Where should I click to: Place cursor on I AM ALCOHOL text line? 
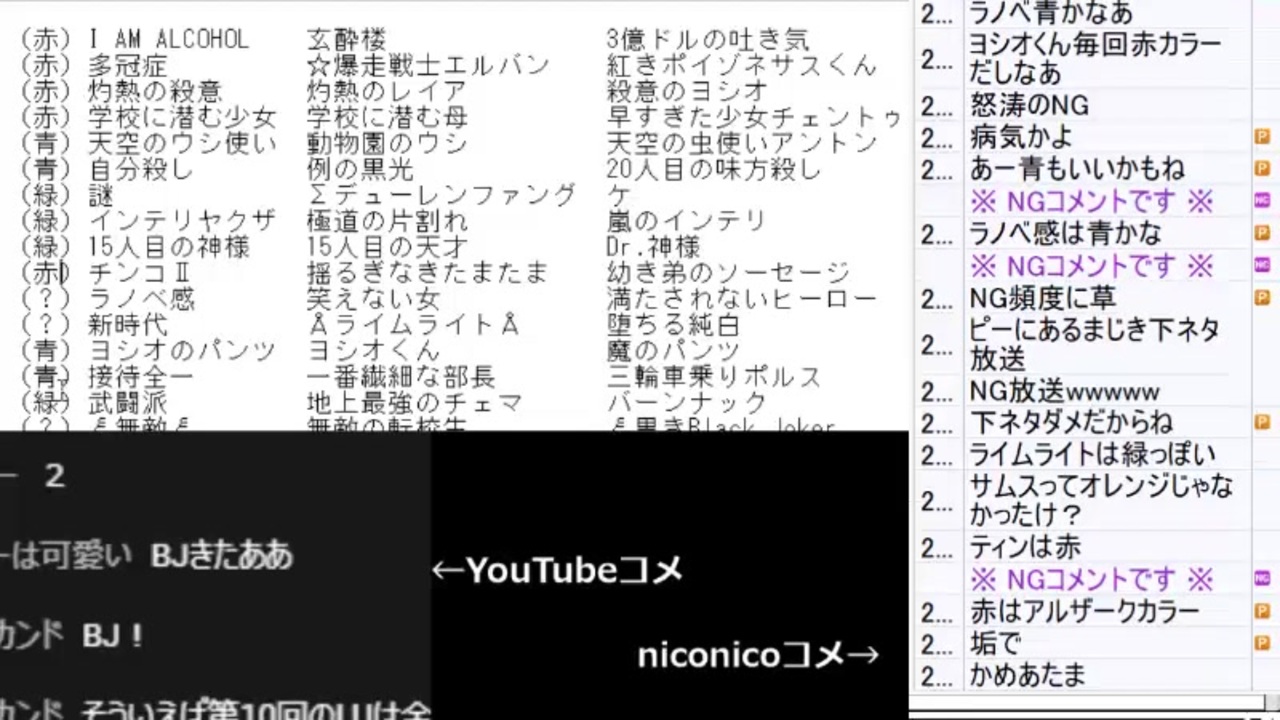click(168, 40)
